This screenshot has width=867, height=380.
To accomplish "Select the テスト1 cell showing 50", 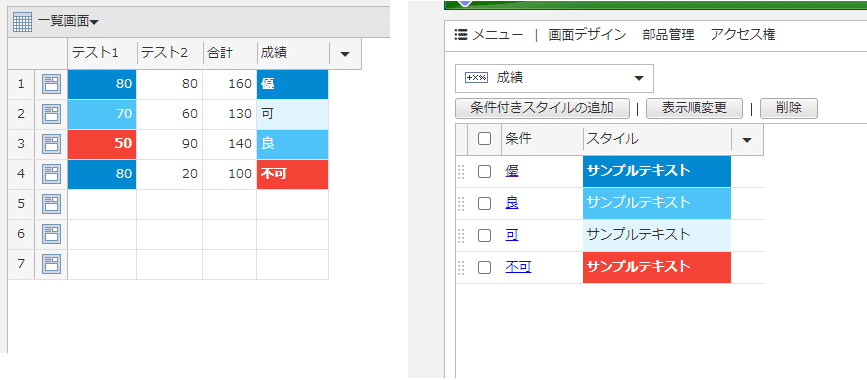I will point(102,144).
